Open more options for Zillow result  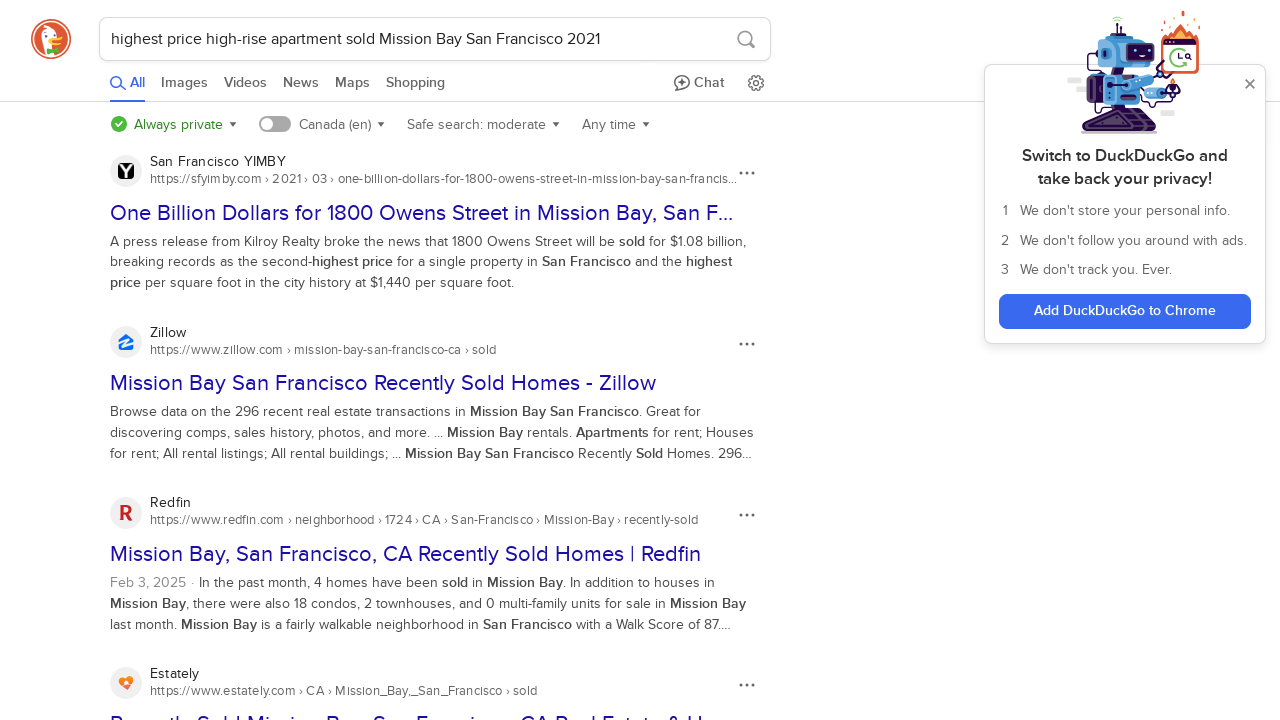pos(747,344)
